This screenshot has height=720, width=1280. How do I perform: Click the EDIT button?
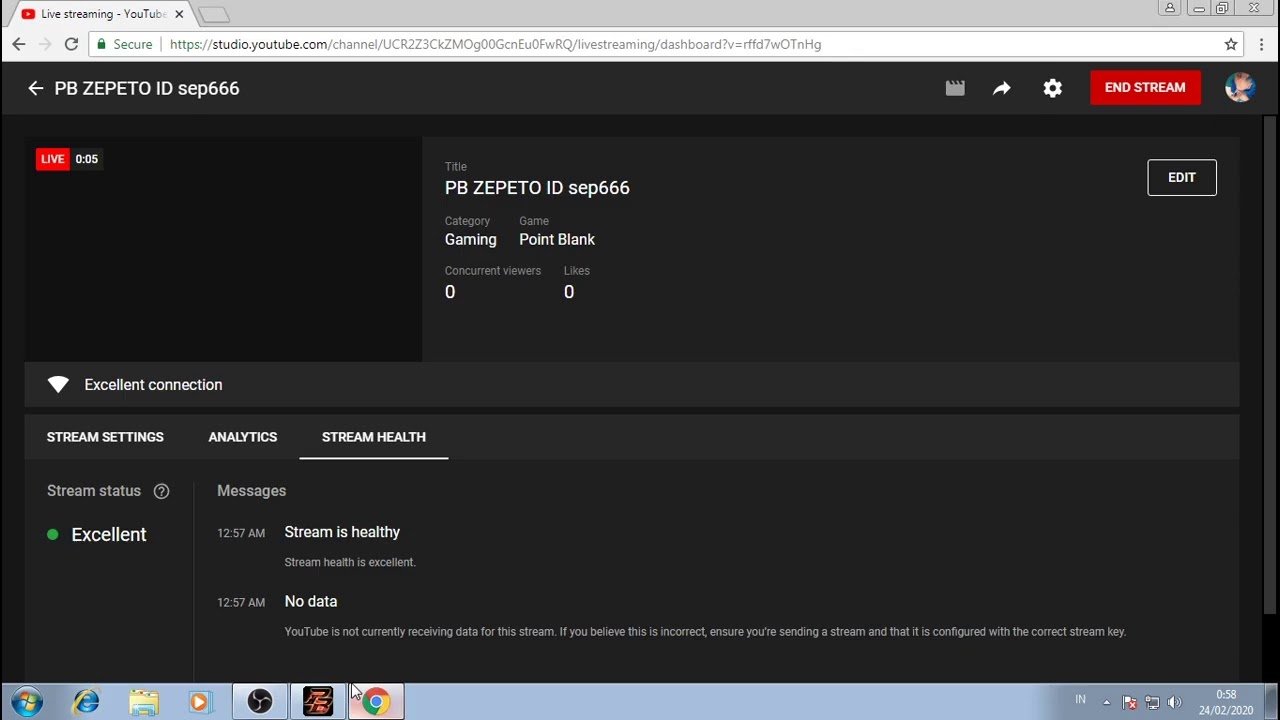[1182, 178]
